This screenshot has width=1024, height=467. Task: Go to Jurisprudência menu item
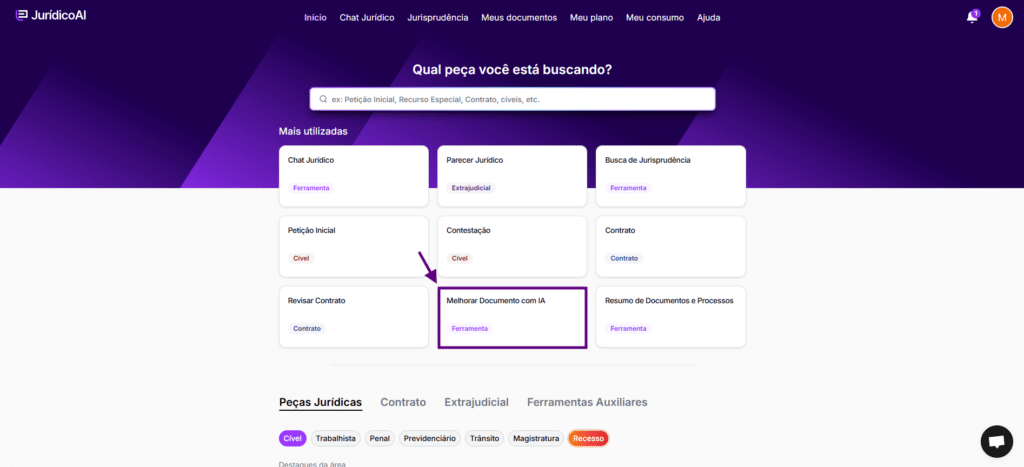tap(438, 17)
